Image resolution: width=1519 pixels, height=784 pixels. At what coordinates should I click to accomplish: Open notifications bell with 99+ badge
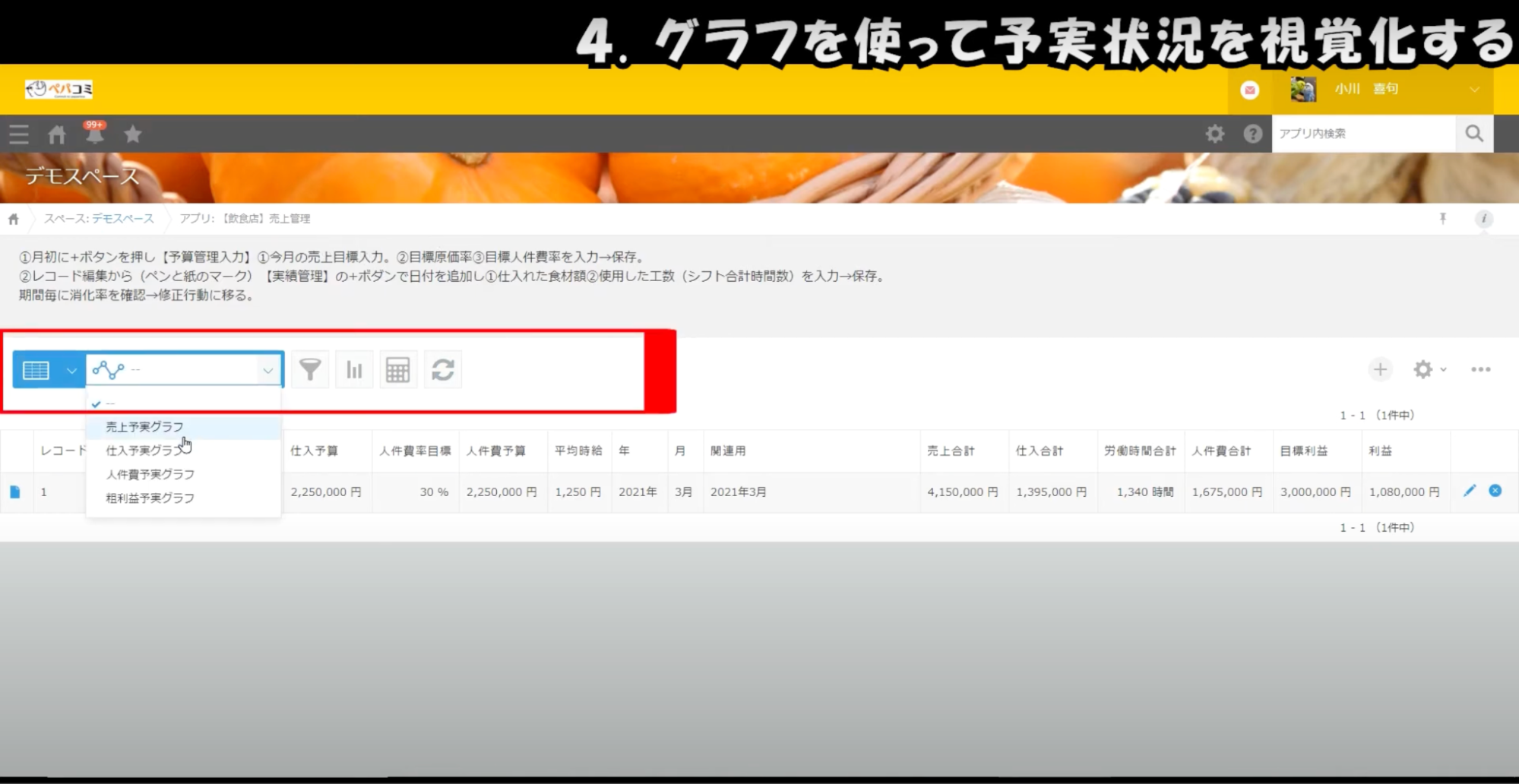95,134
